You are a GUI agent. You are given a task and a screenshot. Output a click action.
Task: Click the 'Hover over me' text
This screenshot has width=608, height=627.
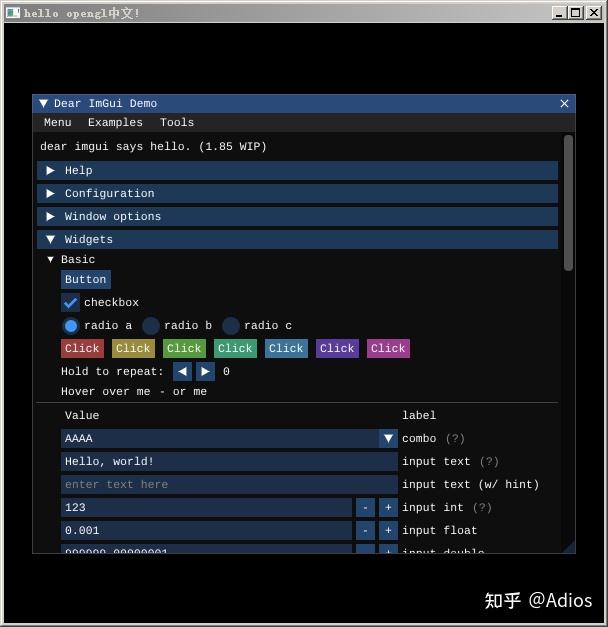(x=106, y=391)
